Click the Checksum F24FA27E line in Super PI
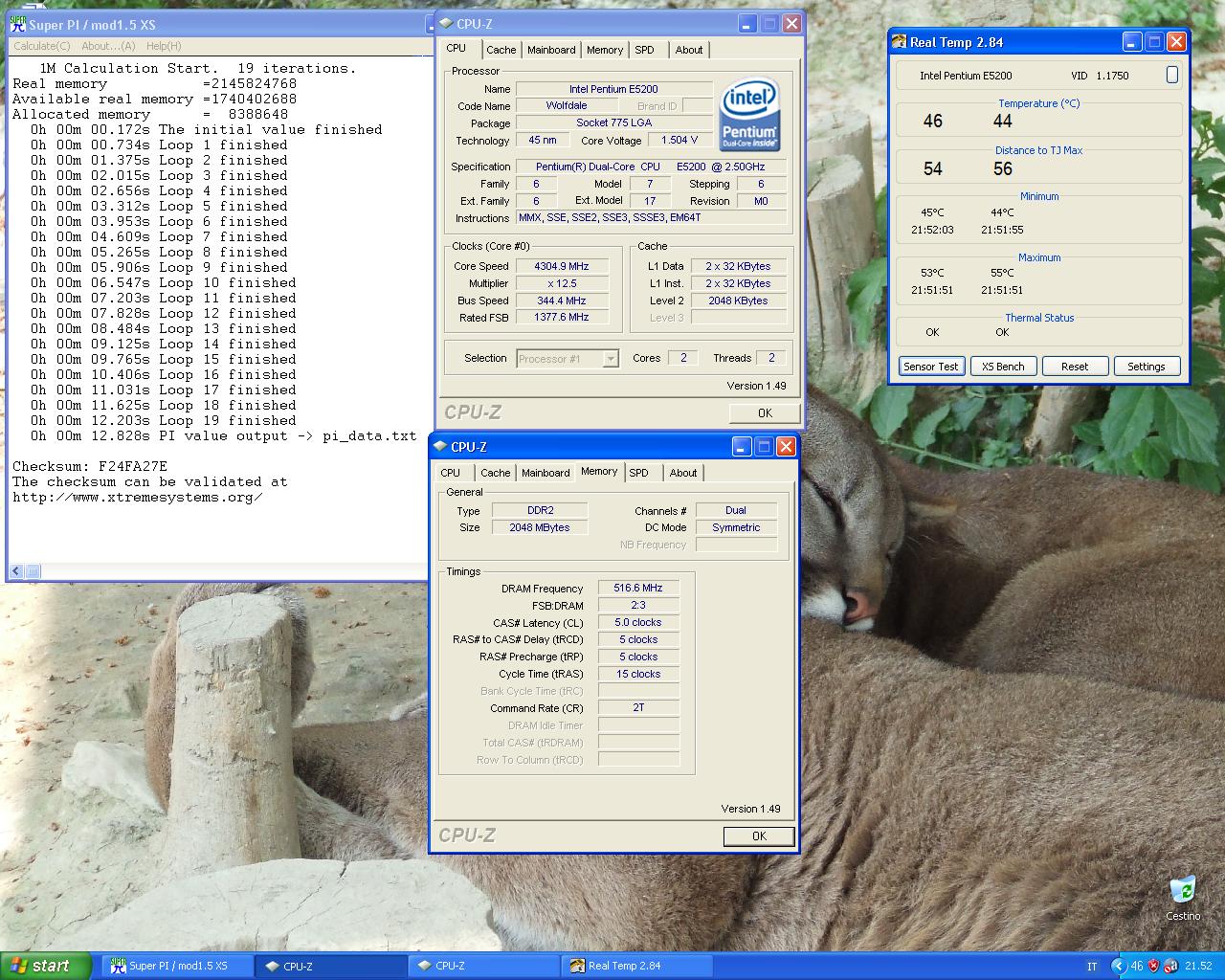This screenshot has width=1225, height=980. [x=90, y=466]
